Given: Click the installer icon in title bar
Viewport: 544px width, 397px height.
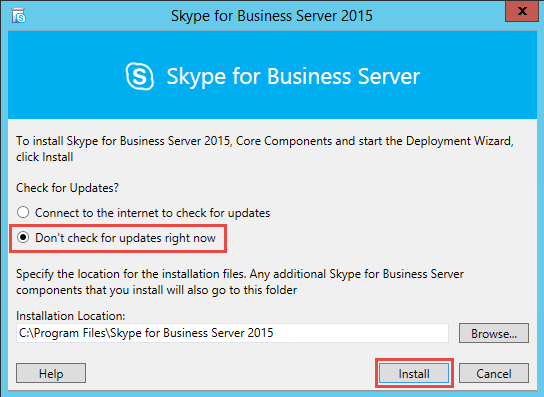Looking at the screenshot, I should 19,16.
